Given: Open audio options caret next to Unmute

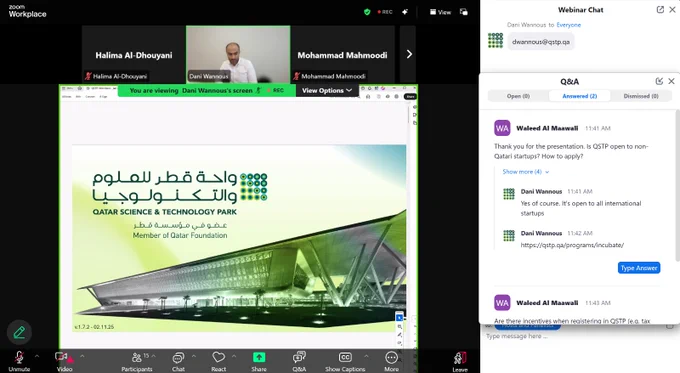Looking at the screenshot, I should [x=37, y=357].
